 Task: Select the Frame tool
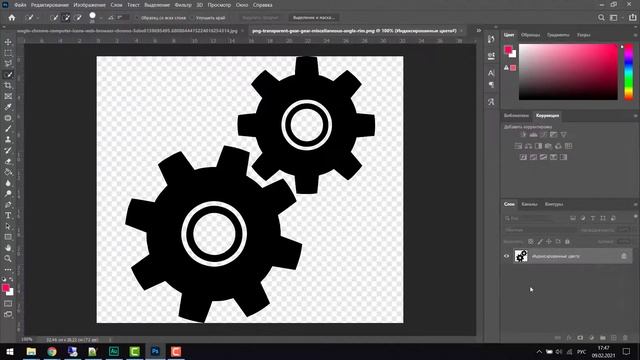coord(8,96)
